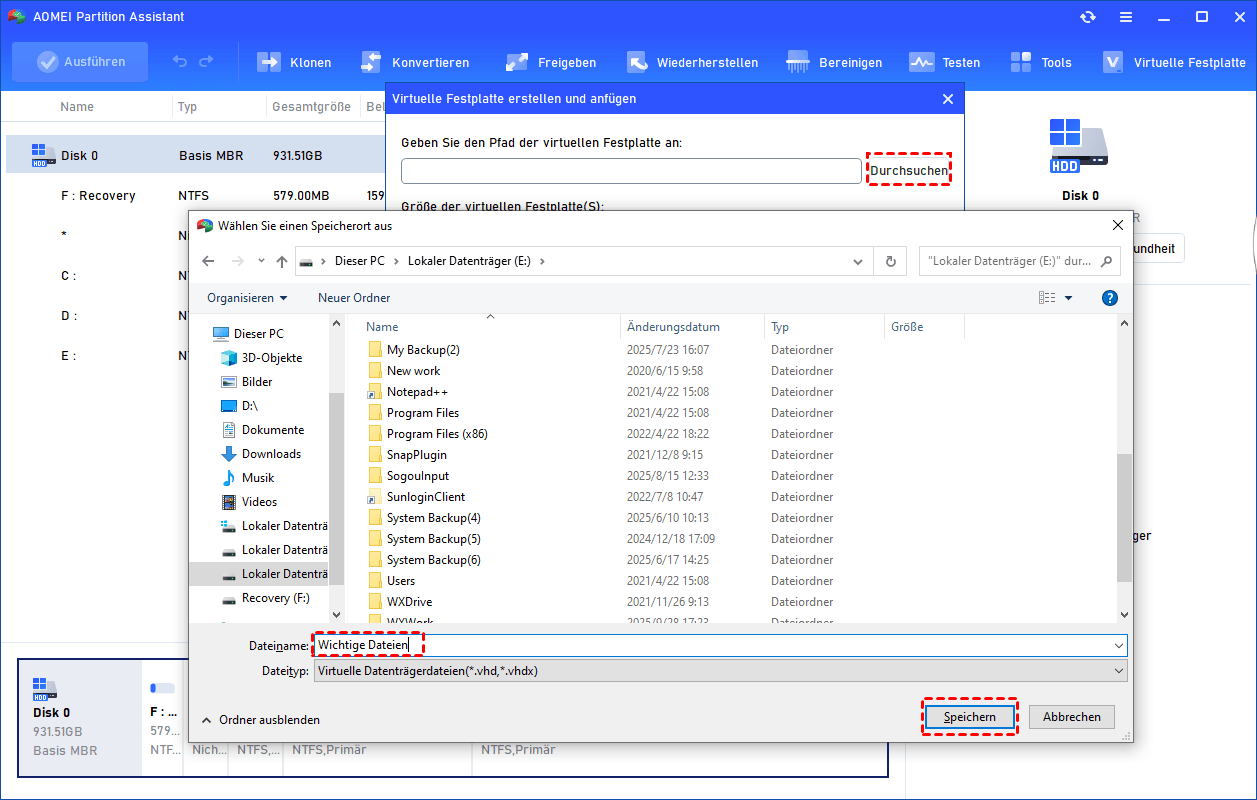Open recent locations dropdown arrow

[x=261, y=261]
